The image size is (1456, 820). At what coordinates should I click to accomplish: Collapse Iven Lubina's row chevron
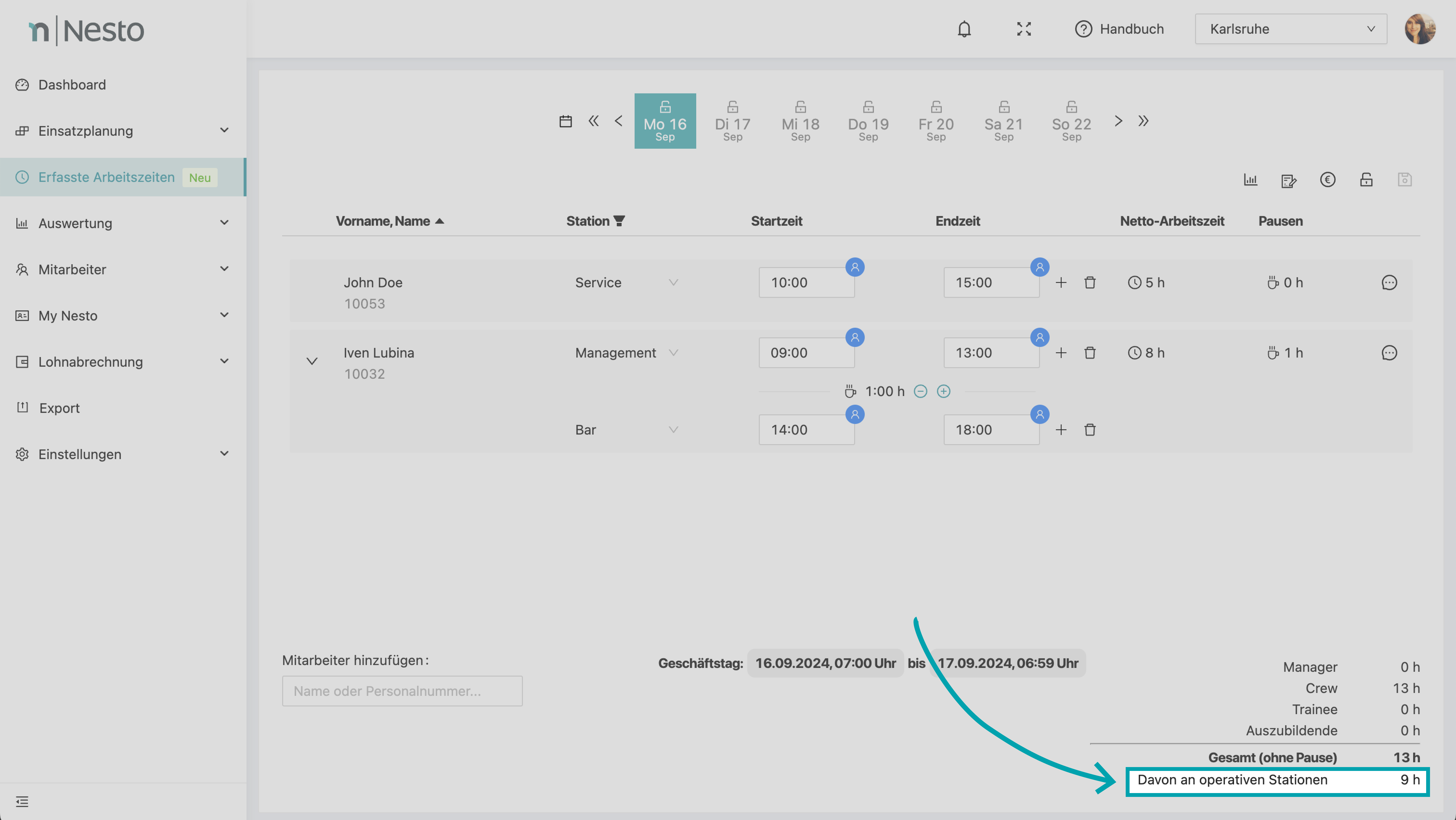coord(312,361)
